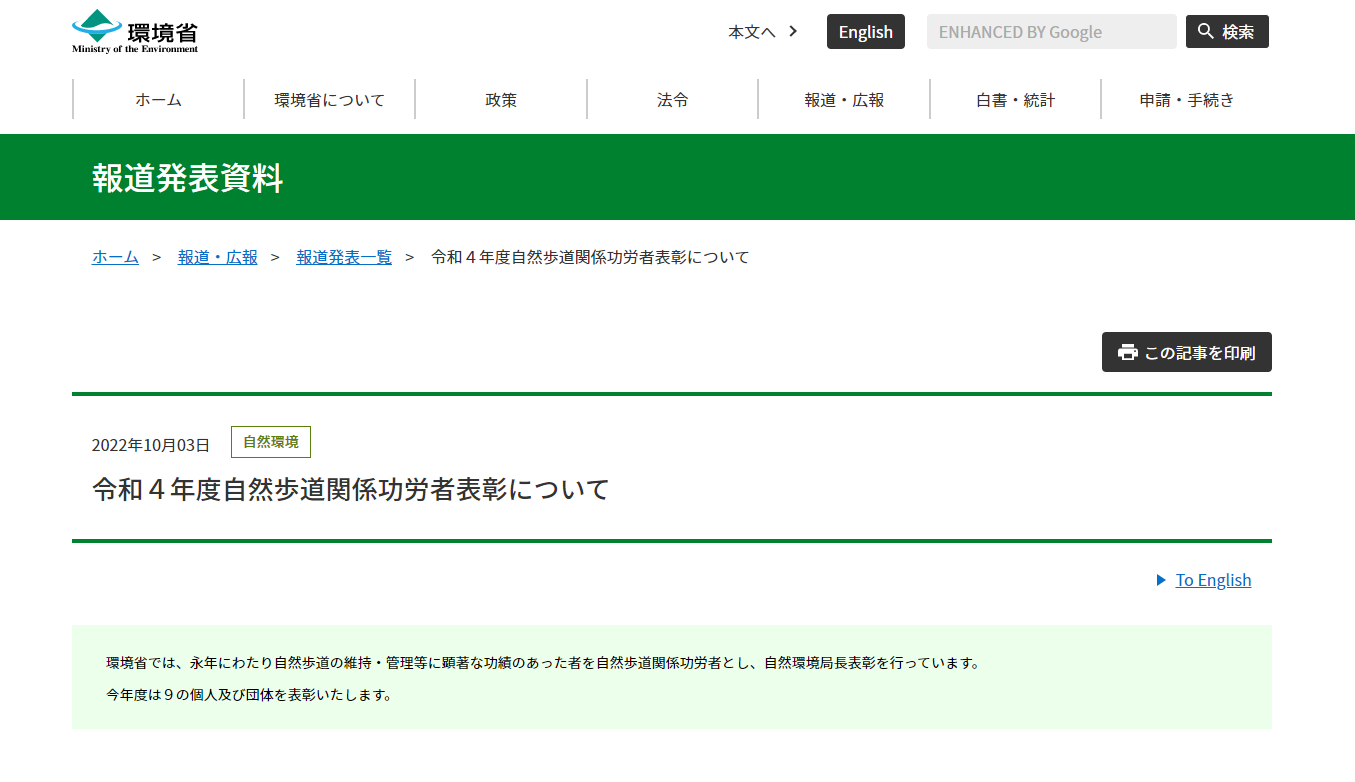Open the 環境省について menu item

(x=330, y=100)
